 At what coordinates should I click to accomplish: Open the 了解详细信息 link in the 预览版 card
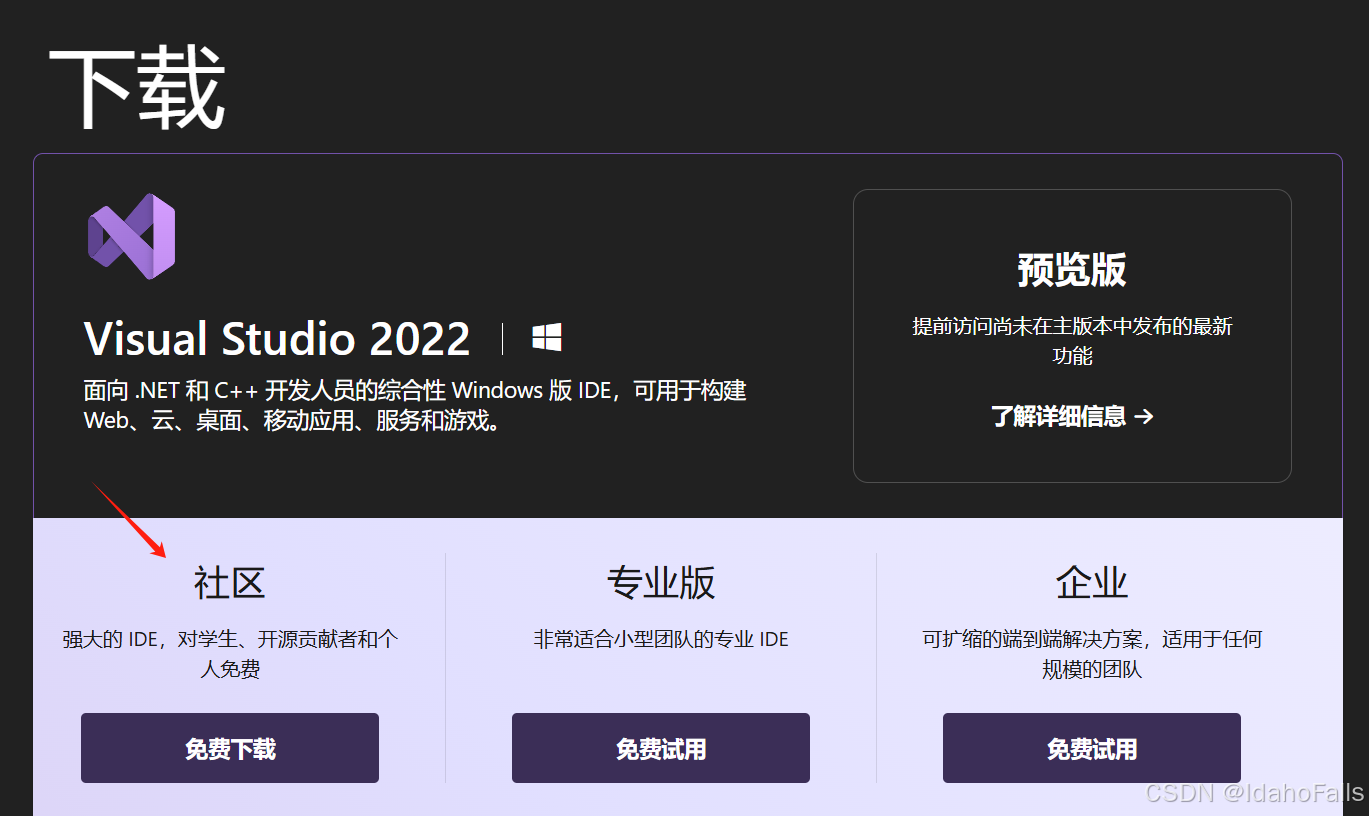click(1072, 416)
